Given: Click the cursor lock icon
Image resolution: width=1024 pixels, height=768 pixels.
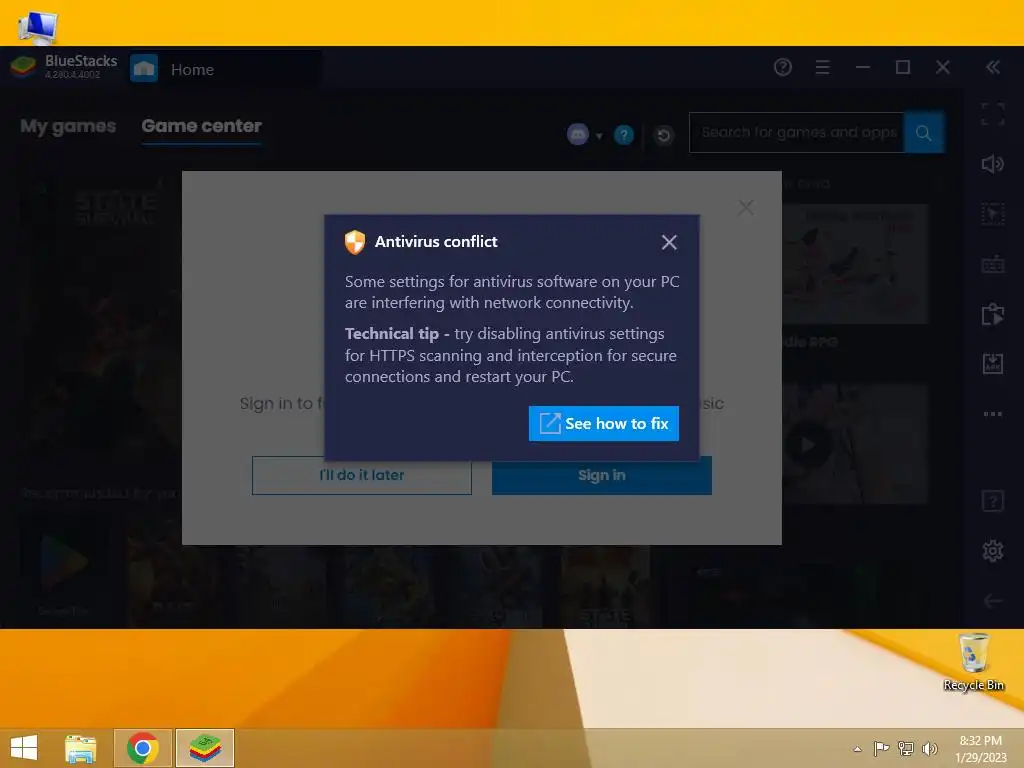Looking at the screenshot, I should [x=993, y=214].
